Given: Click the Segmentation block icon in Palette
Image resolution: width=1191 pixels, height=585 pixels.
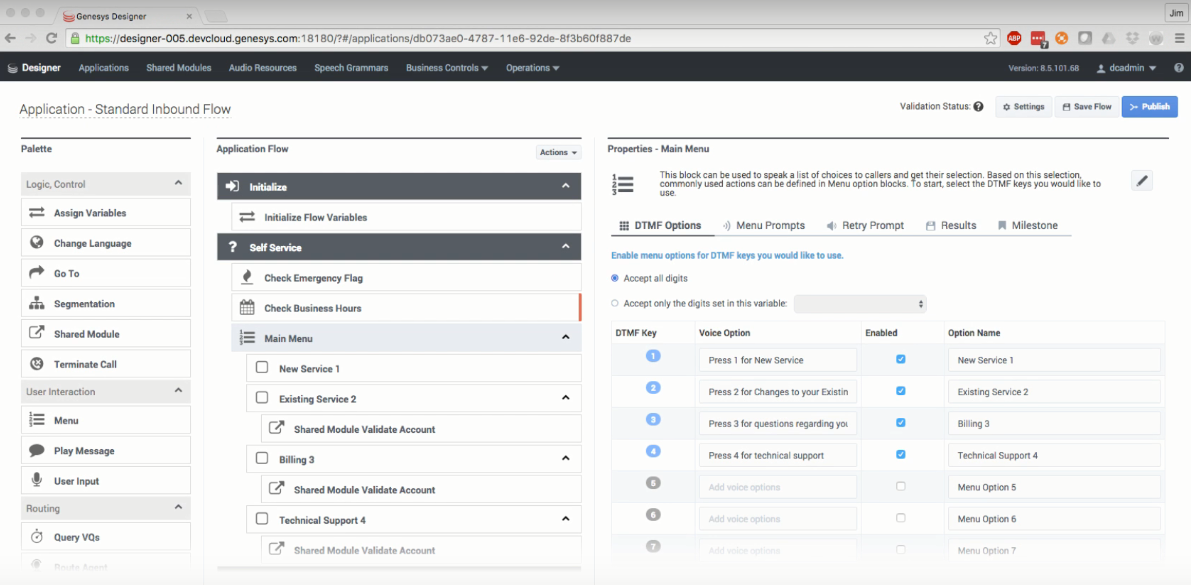Looking at the screenshot, I should [37, 304].
